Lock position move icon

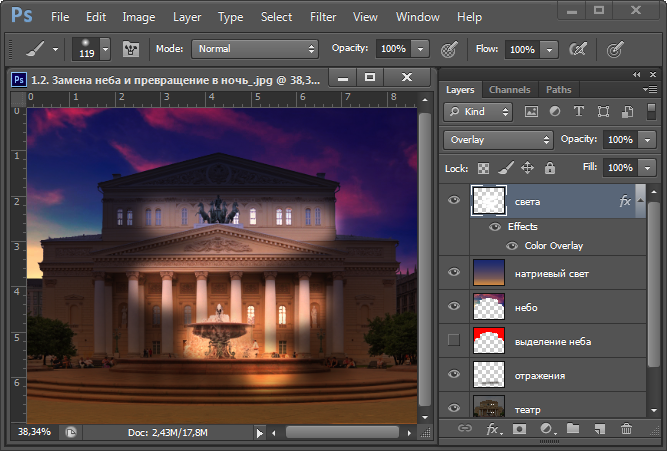tap(527, 168)
